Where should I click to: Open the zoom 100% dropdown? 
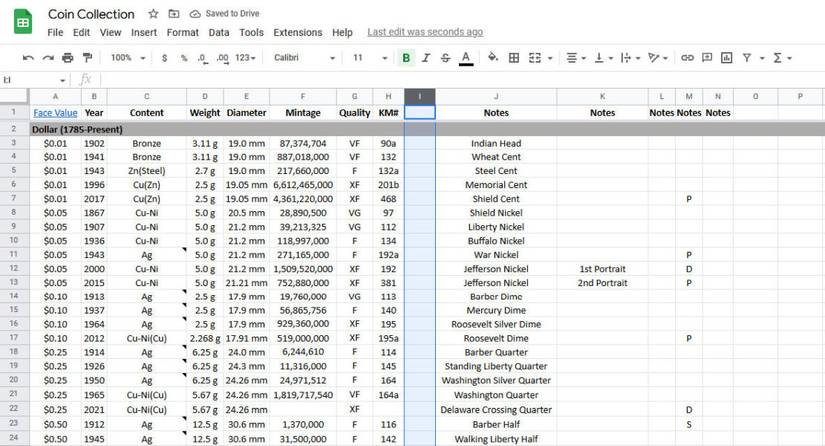click(126, 58)
